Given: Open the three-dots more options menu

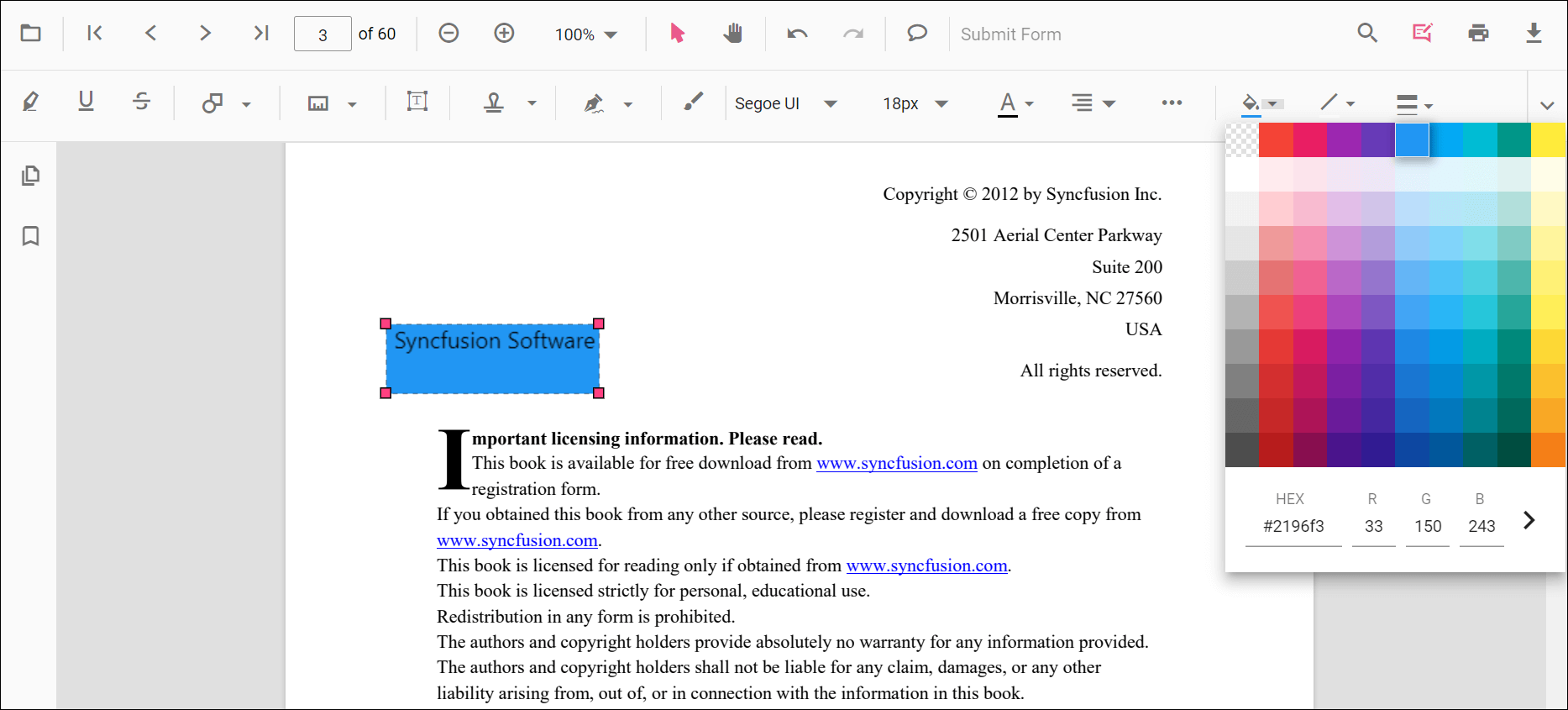Looking at the screenshot, I should pyautogui.click(x=1172, y=103).
